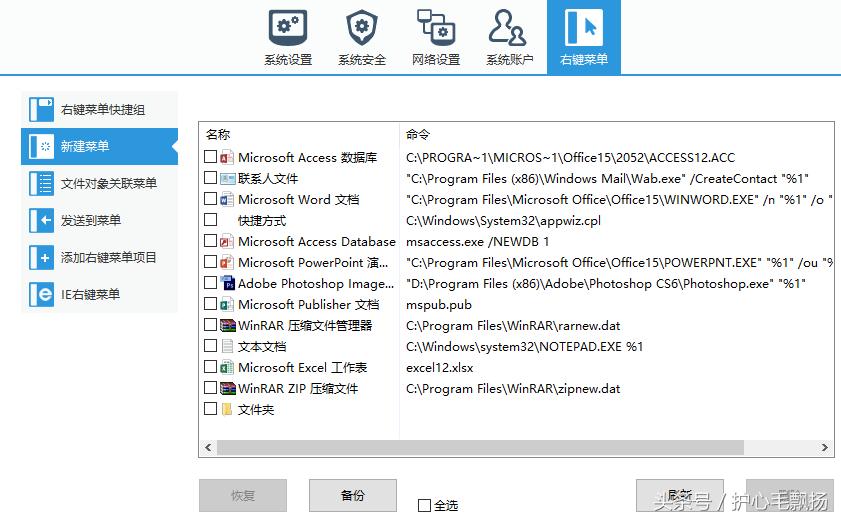Check the 文本文档 checkbox
841x519 pixels.
(x=211, y=346)
